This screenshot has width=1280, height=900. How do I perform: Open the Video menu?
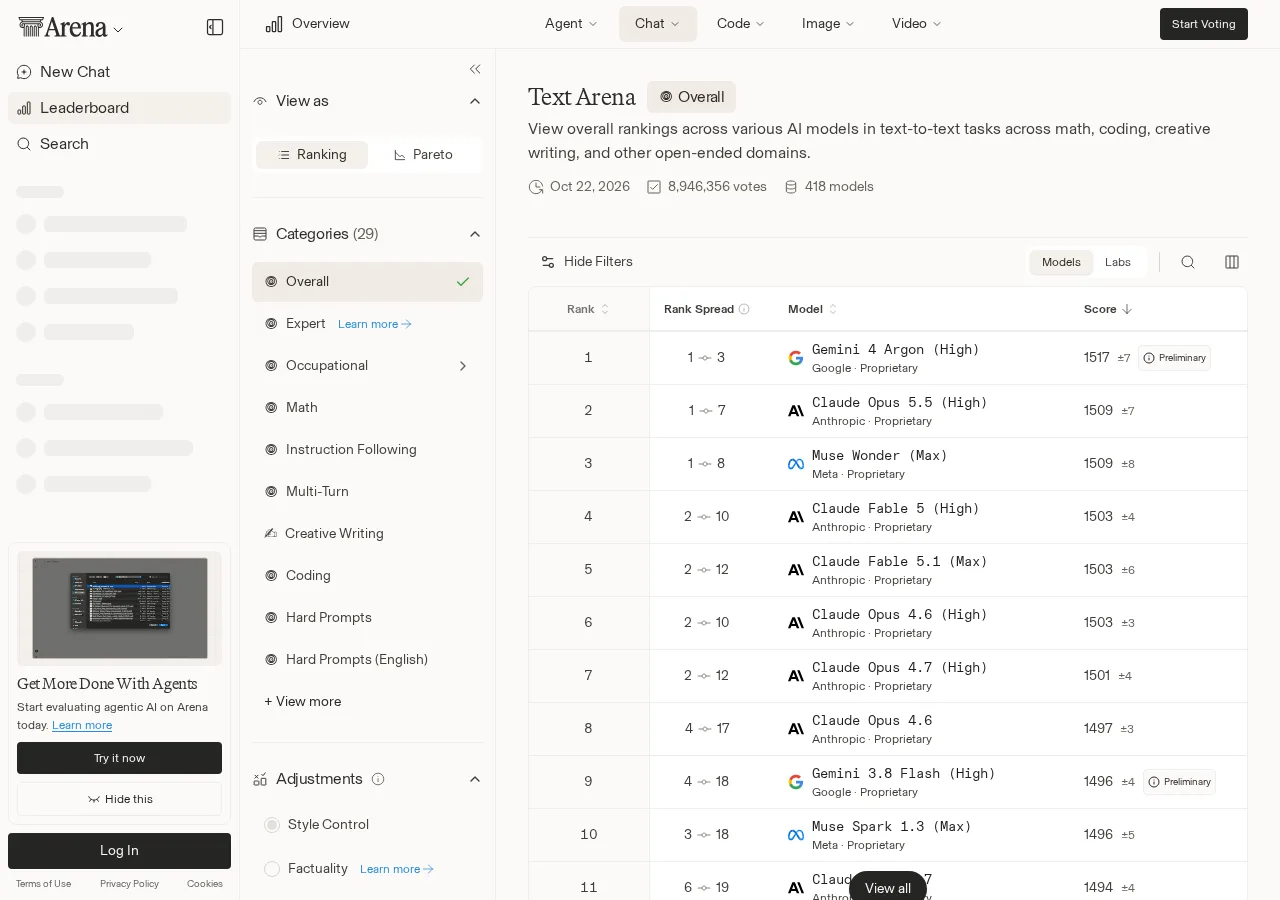pos(917,24)
